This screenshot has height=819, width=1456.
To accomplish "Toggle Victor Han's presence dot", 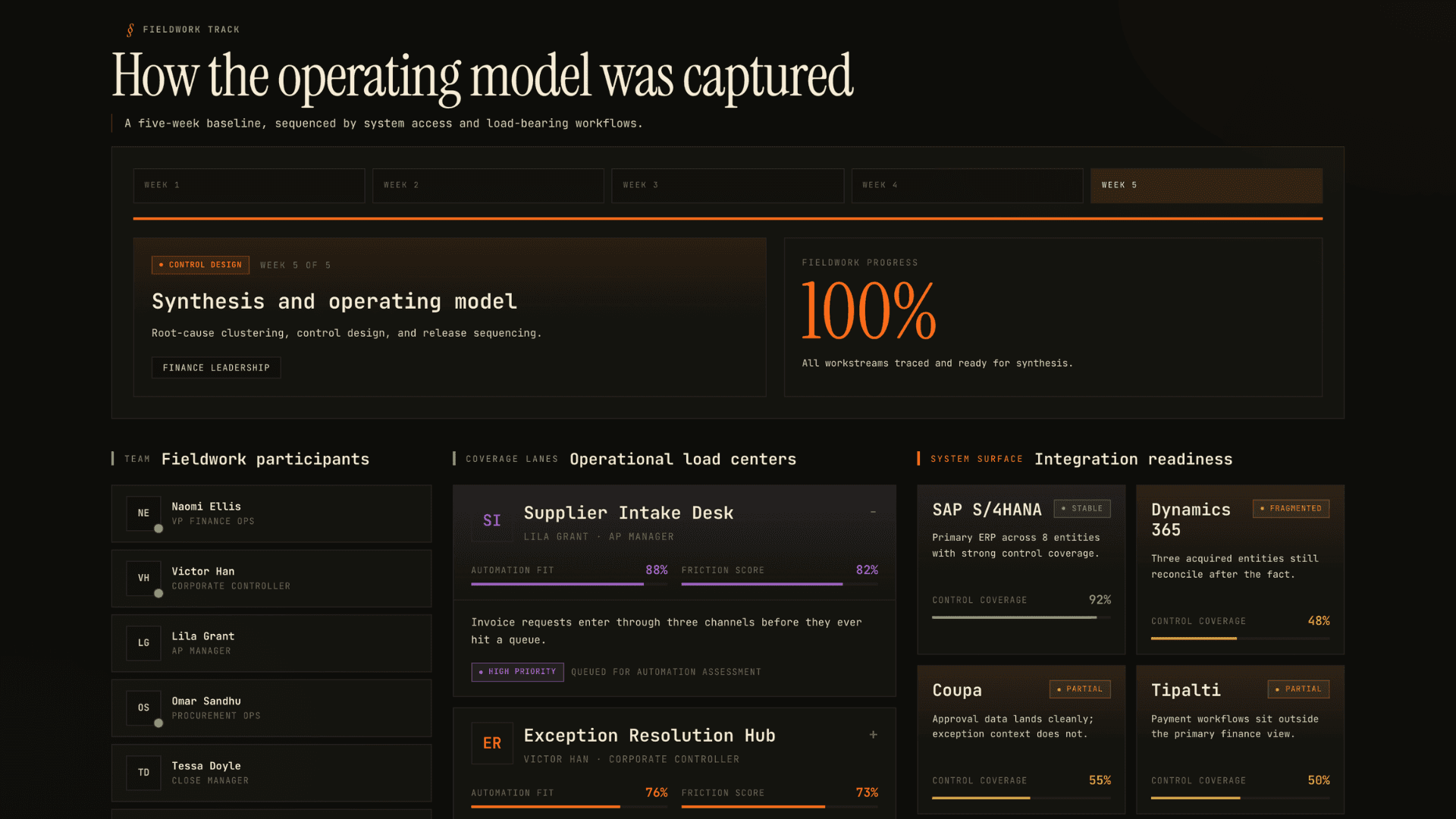I will click(158, 595).
